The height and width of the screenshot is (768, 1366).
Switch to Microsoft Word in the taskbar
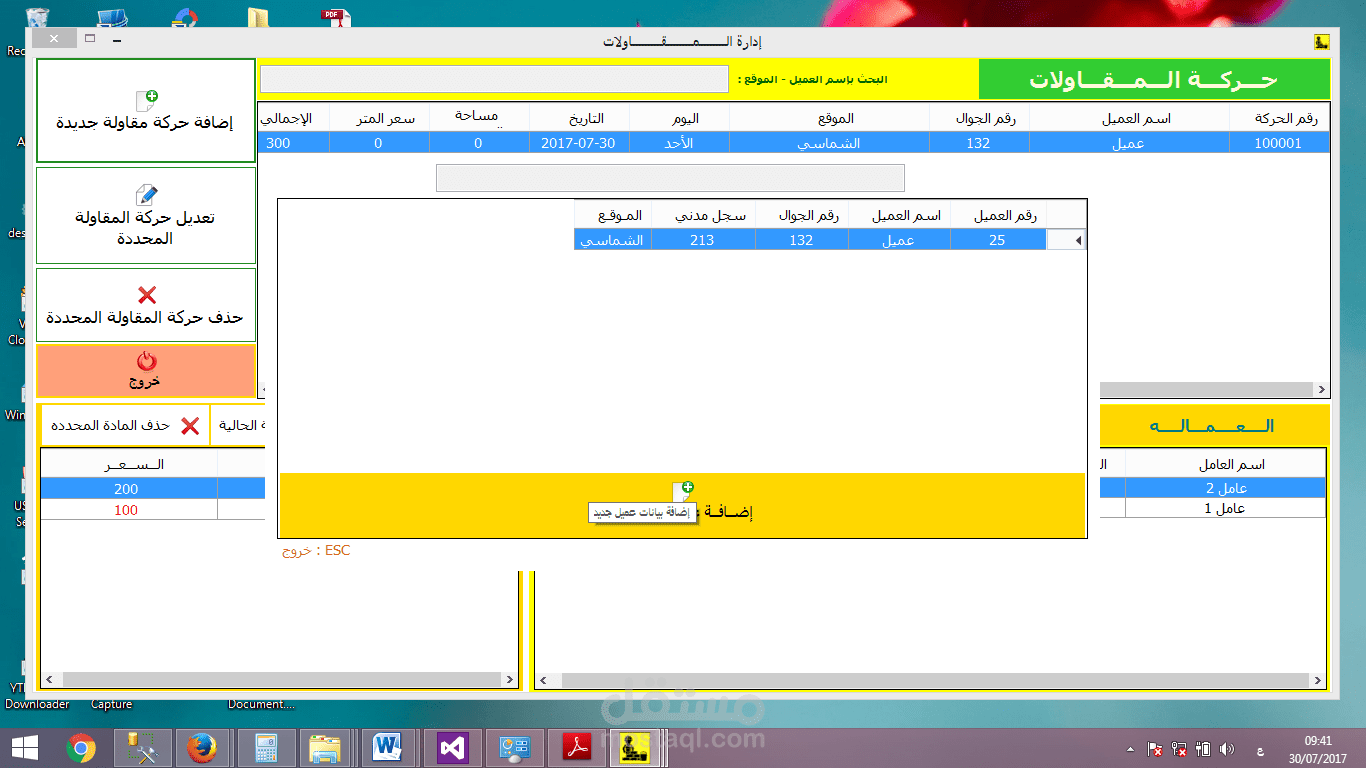(x=389, y=747)
